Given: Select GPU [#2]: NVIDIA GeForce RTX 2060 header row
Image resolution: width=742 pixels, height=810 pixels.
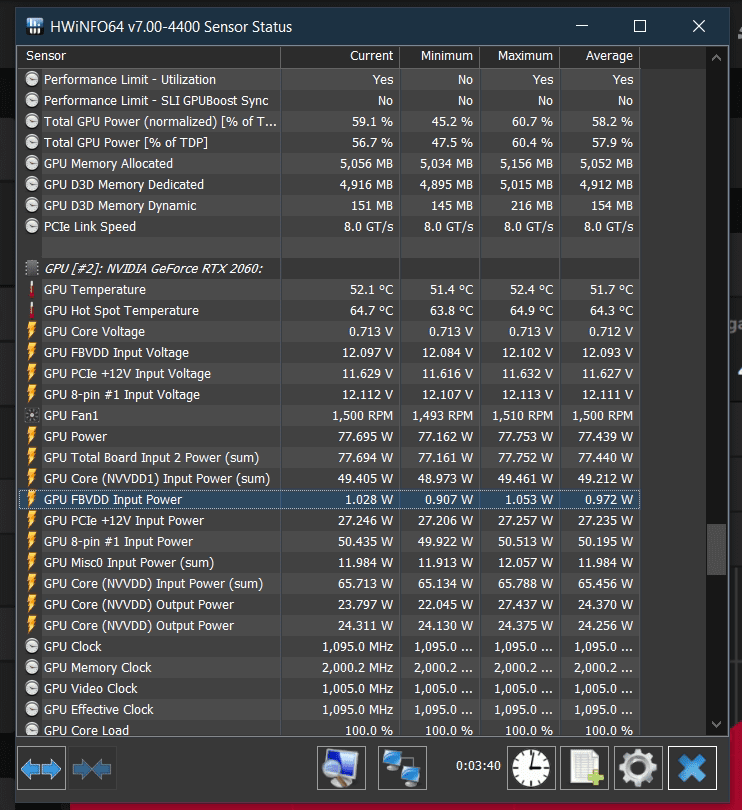Looking at the screenshot, I should click(329, 269).
